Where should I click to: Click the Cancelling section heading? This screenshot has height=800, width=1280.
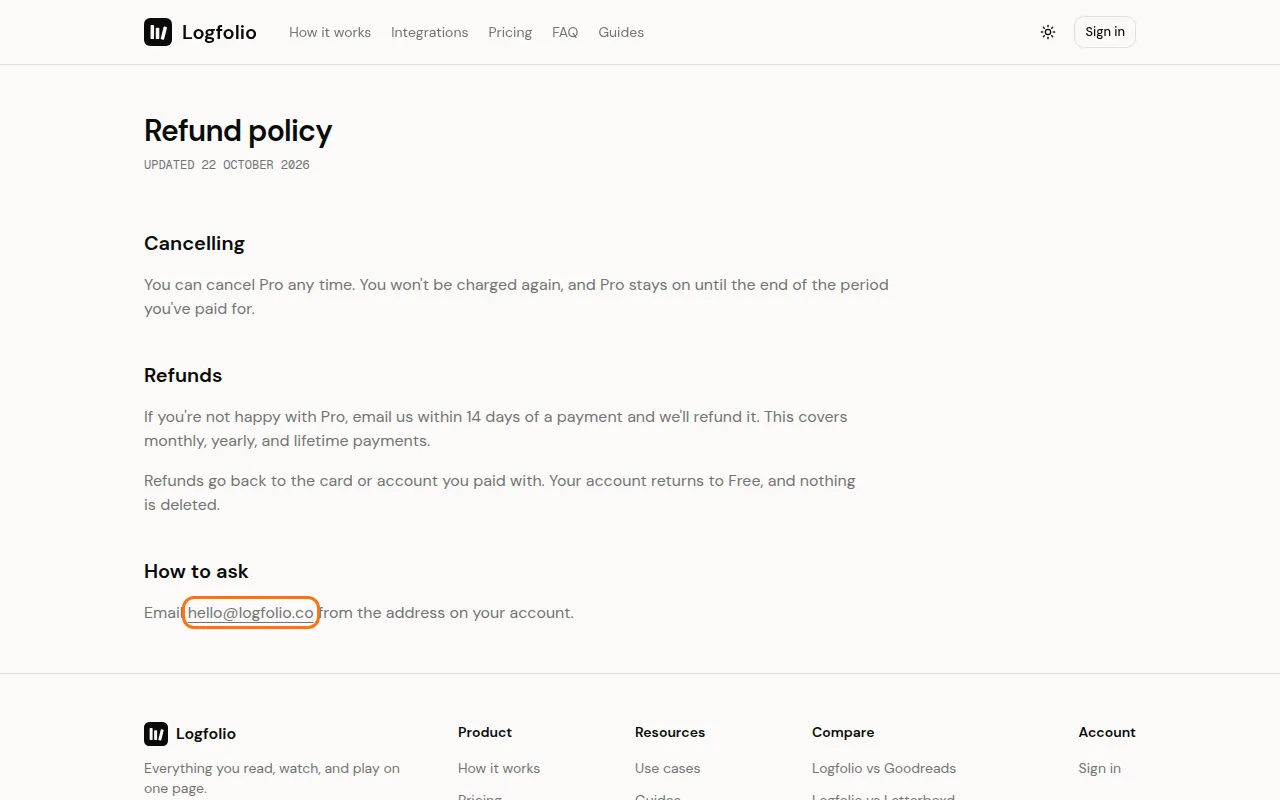[x=194, y=243]
